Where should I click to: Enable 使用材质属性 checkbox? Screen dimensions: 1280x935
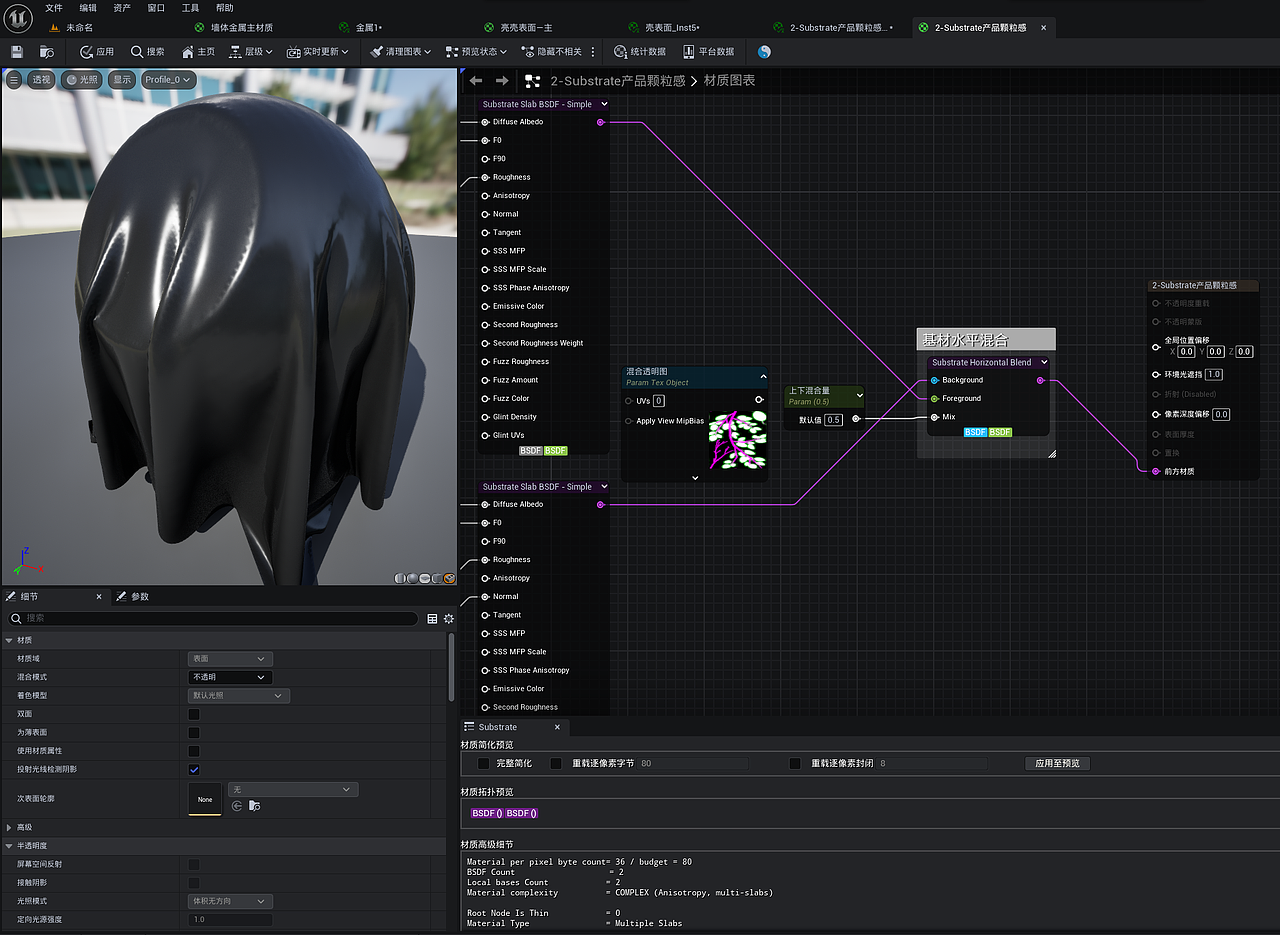[194, 751]
